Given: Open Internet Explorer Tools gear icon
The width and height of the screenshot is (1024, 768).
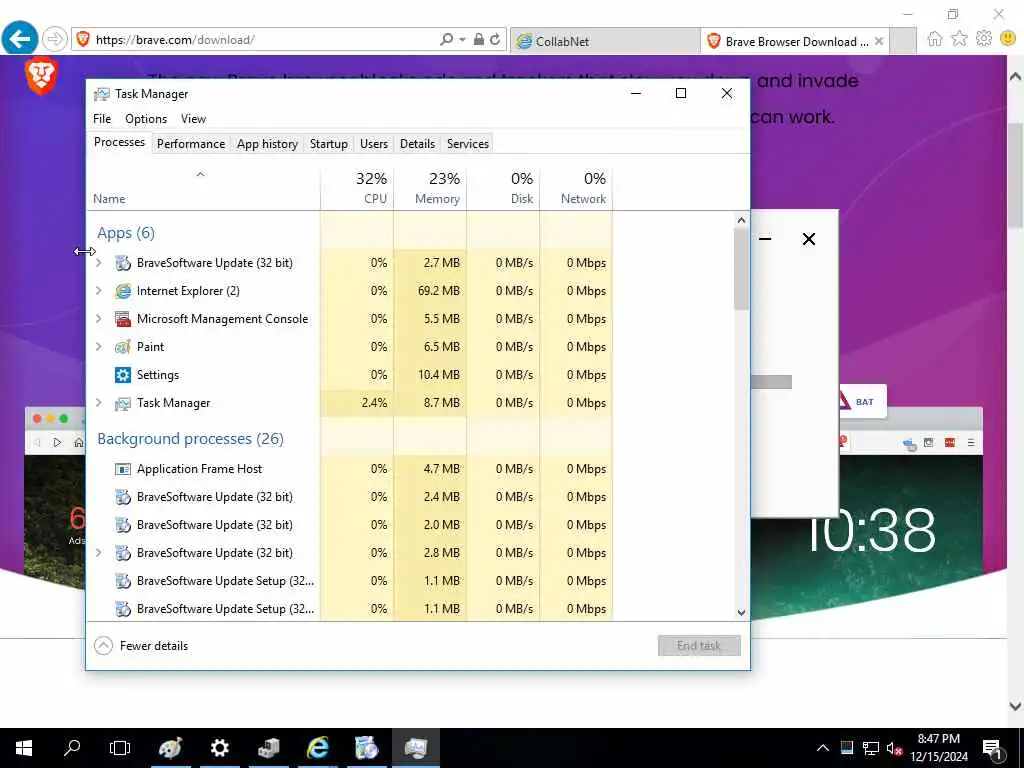Looking at the screenshot, I should coord(984,39).
